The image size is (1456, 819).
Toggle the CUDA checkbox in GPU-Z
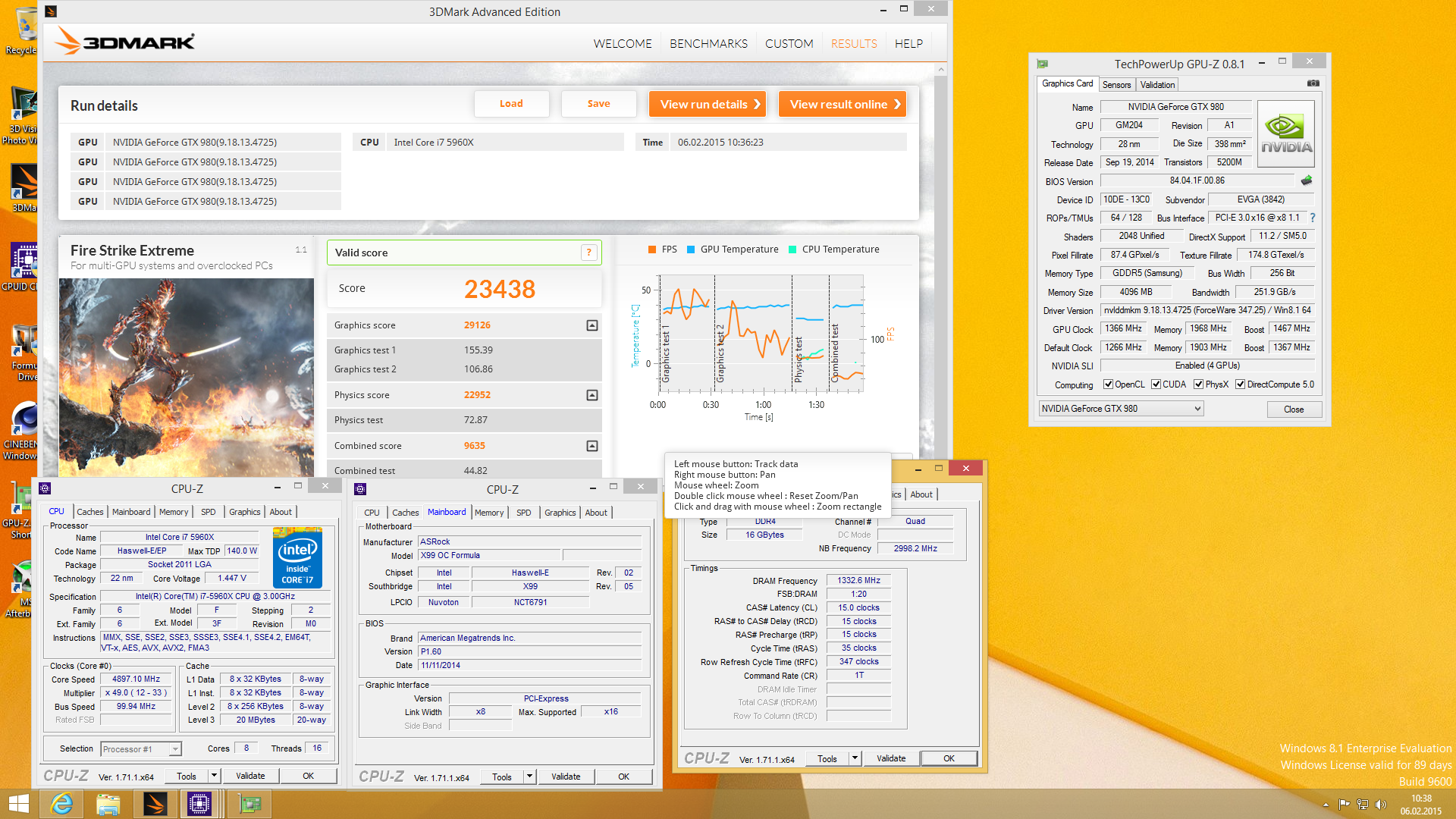(1156, 384)
